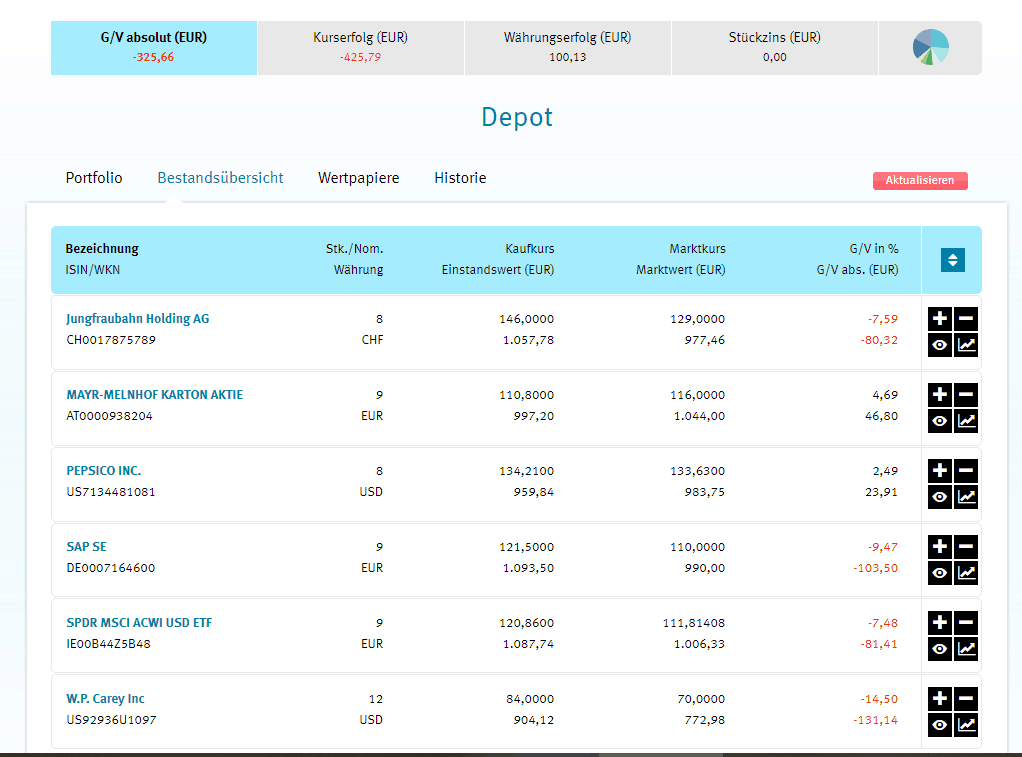Open chart icon for SPDR MSCI ACWI ETF
This screenshot has width=1022, height=757.
966,649
